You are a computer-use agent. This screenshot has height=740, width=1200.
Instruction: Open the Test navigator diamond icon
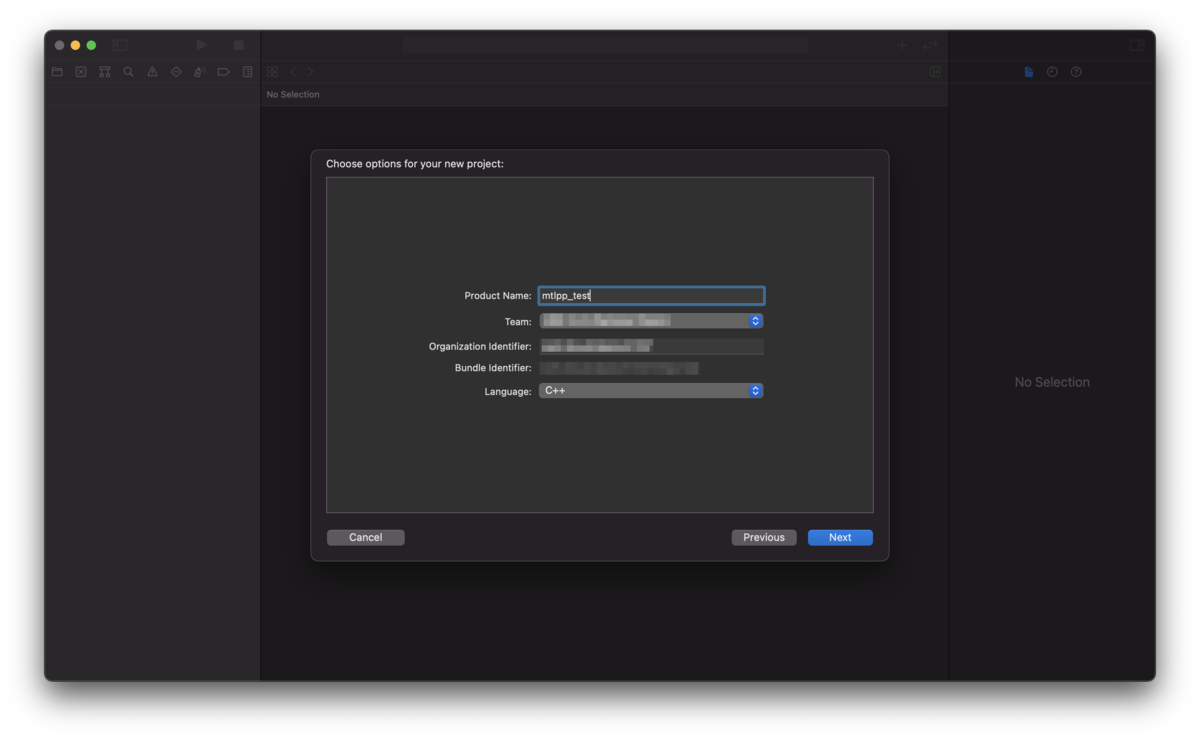pos(176,72)
